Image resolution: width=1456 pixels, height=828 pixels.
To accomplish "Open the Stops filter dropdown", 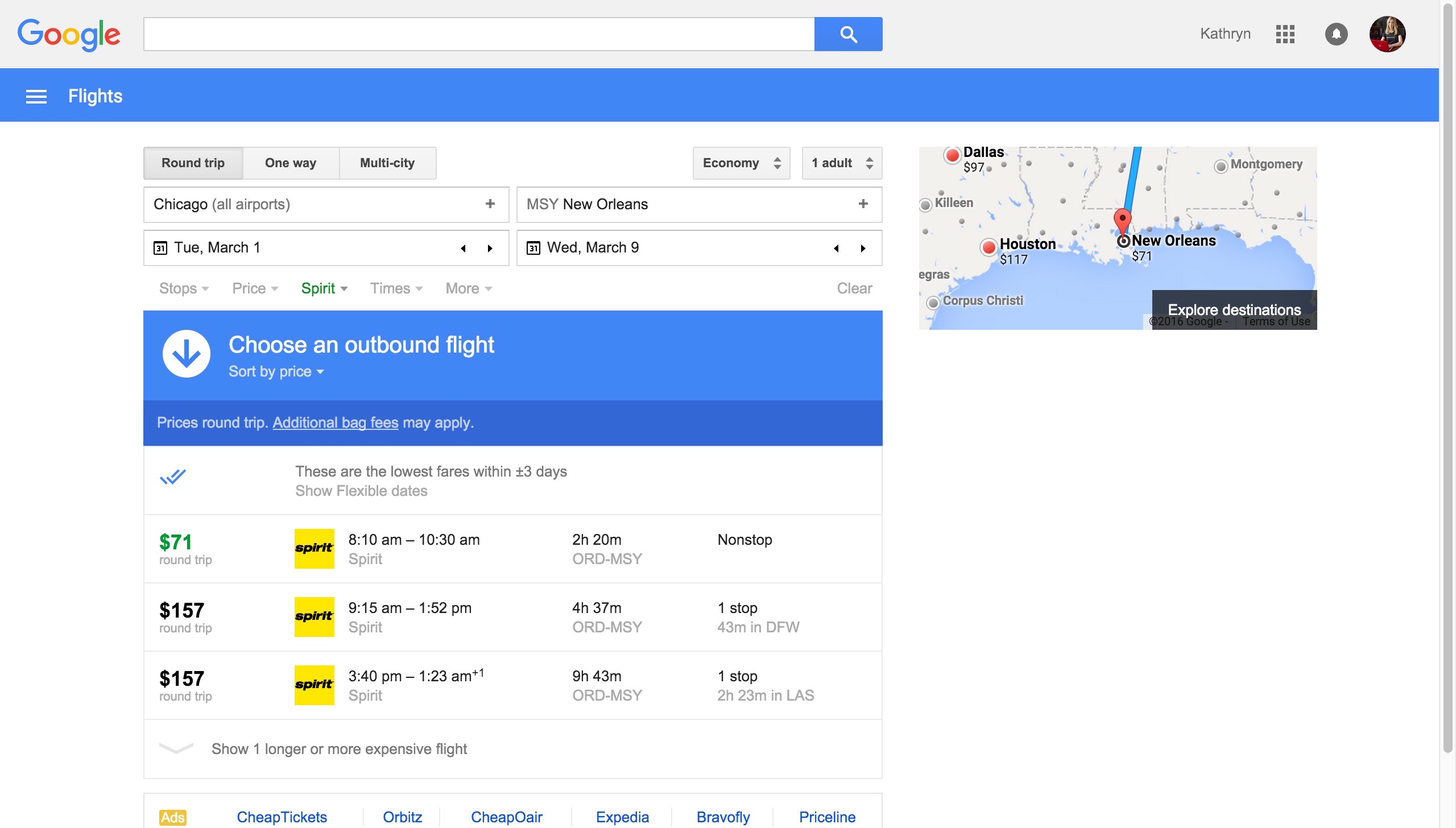I will click(184, 289).
